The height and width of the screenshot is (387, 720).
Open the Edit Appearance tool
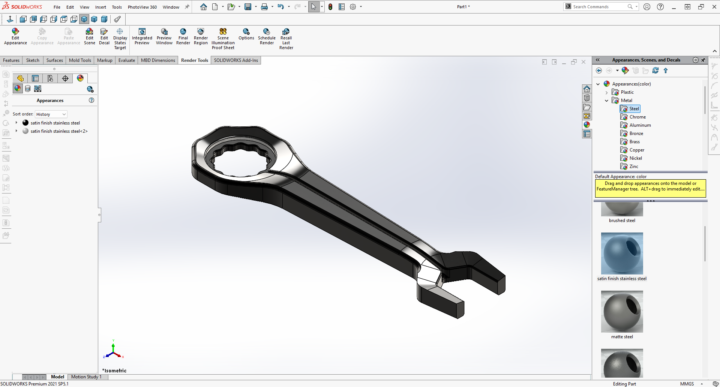(x=15, y=36)
